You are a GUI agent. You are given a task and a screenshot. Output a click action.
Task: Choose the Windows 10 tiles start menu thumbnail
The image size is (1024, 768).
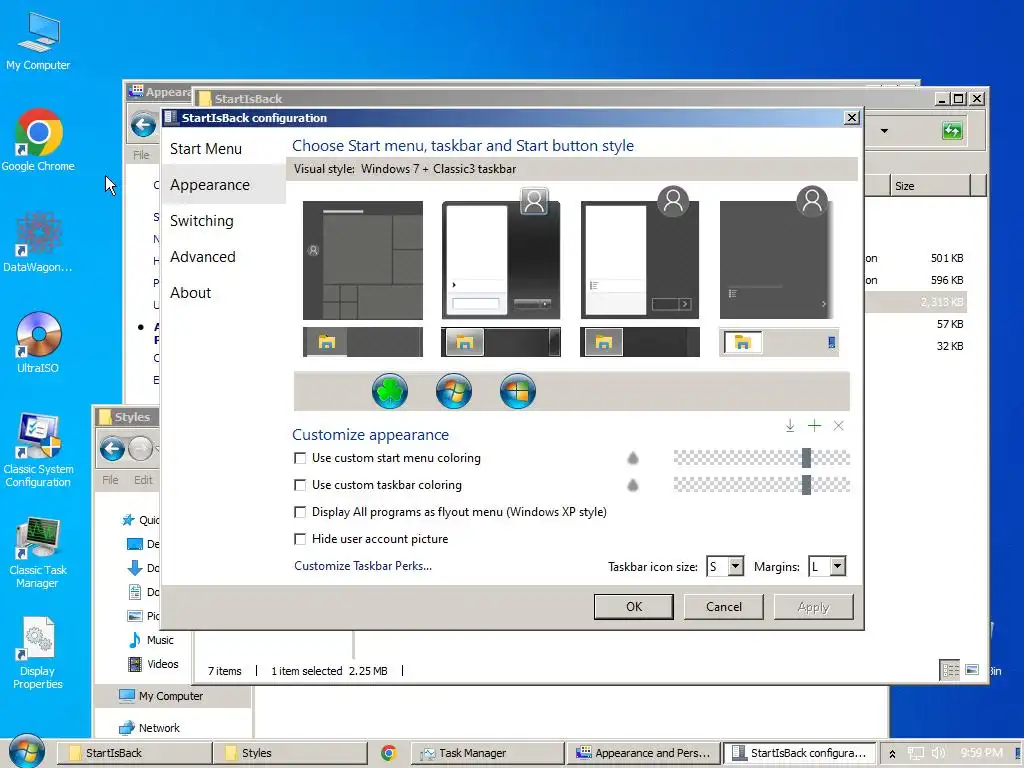coord(363,260)
